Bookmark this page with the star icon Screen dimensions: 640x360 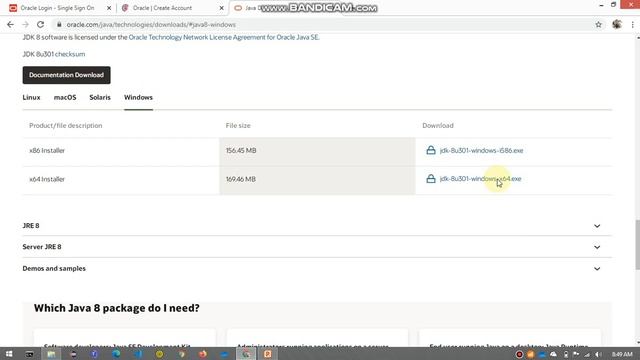coord(598,24)
